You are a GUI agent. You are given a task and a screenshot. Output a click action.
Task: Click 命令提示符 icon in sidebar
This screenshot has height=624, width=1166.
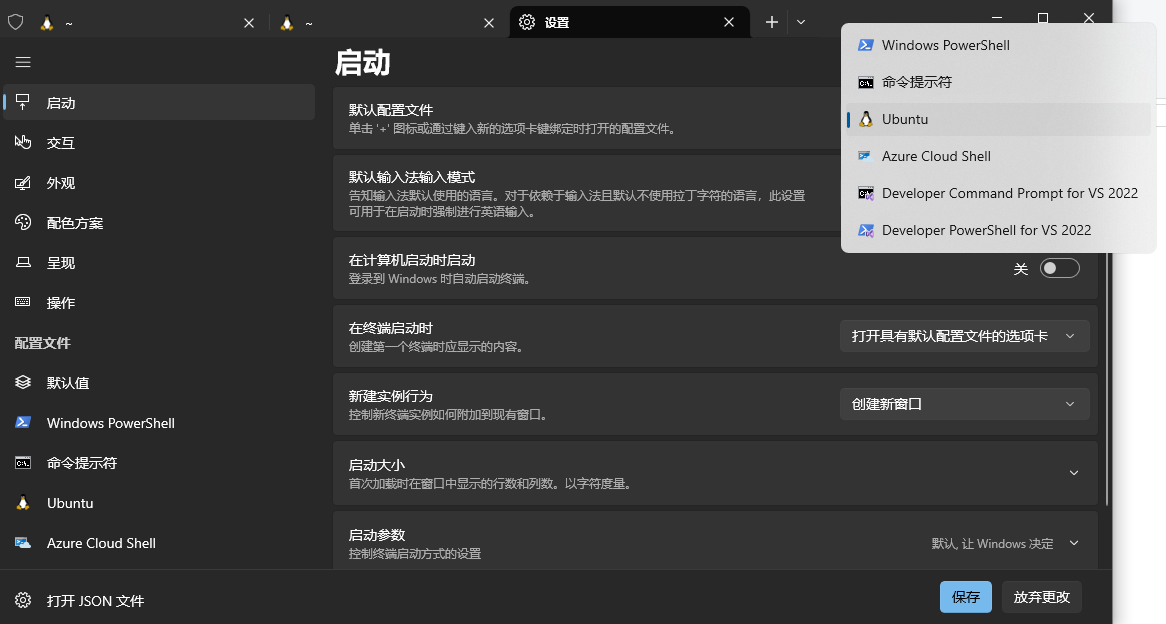tap(23, 463)
